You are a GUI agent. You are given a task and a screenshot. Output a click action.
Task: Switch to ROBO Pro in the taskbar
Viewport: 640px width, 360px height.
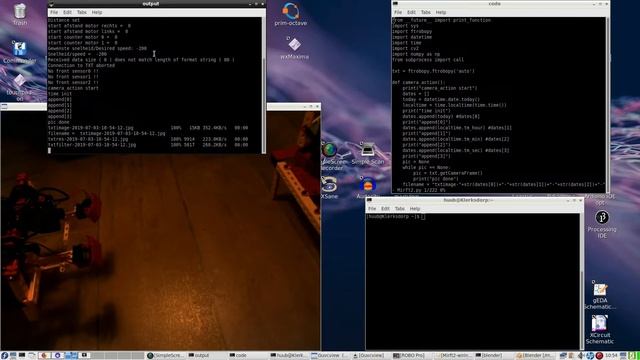pos(411,356)
